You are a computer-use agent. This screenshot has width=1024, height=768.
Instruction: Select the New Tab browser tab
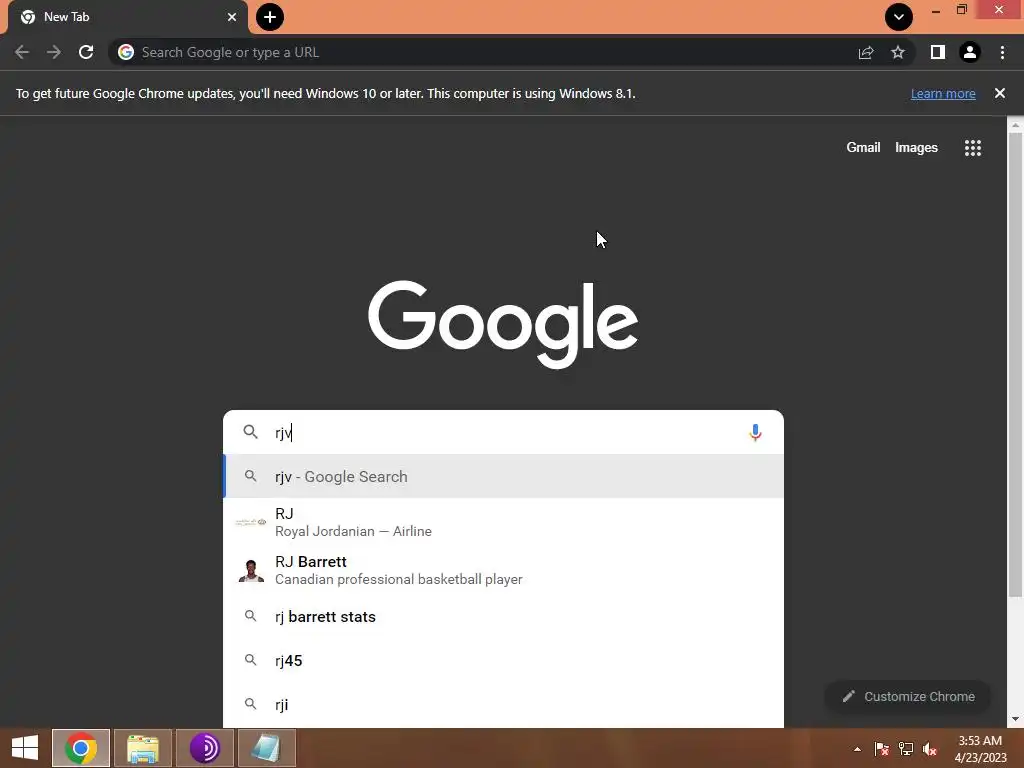tap(129, 17)
